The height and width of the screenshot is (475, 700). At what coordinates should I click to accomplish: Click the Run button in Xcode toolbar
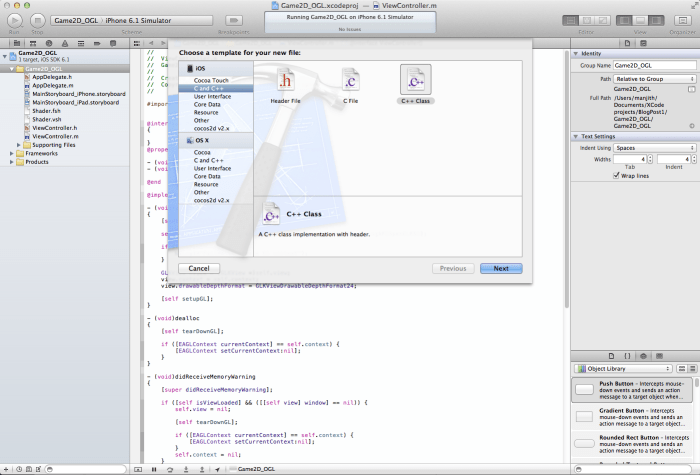point(14,21)
